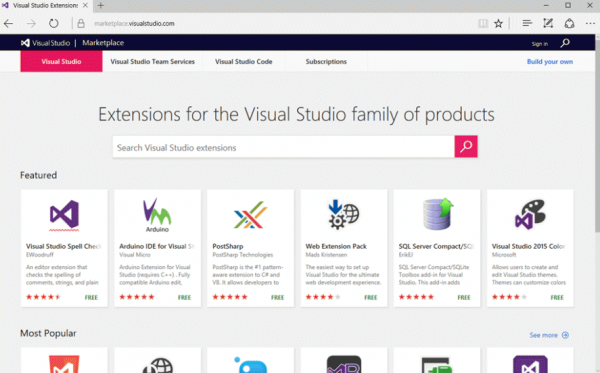
Task: Click publisher Microsoft on Color Theme card
Action: pos(504,255)
